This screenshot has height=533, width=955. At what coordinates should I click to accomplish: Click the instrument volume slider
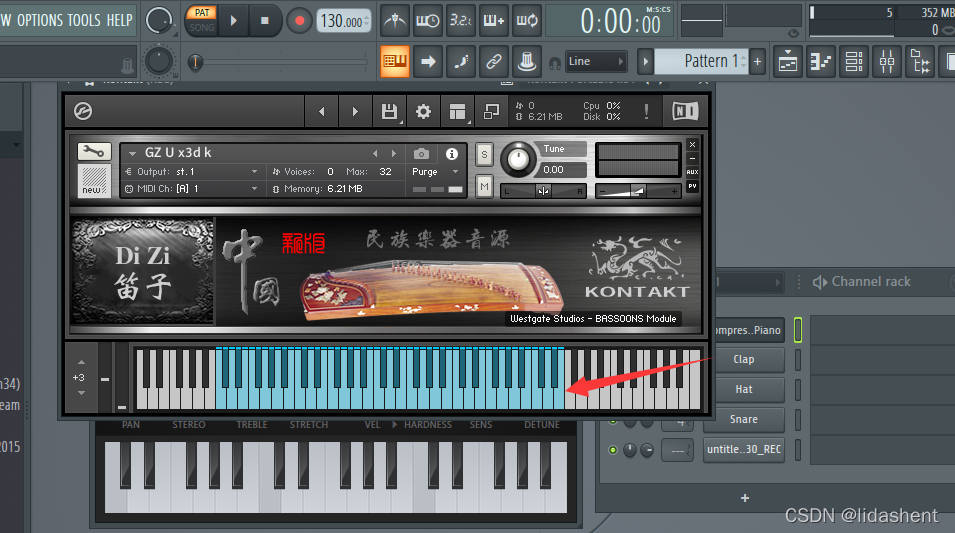click(638, 191)
